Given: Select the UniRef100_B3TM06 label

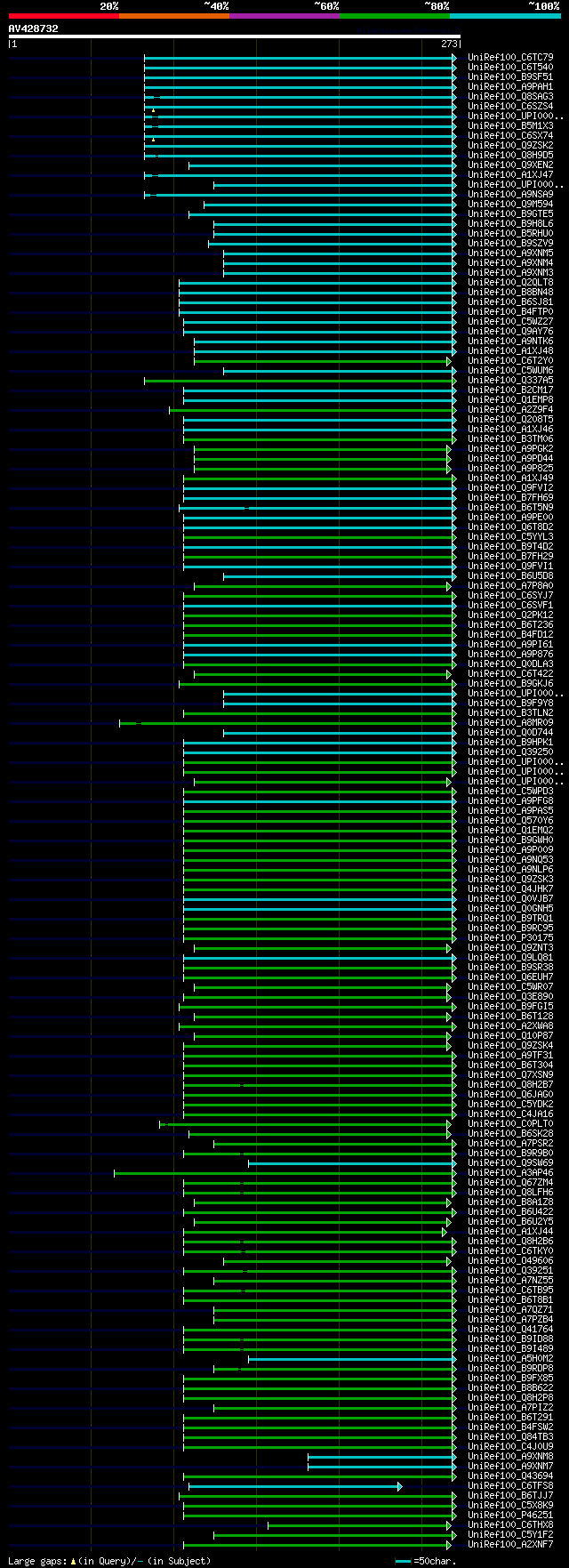Looking at the screenshot, I should [510, 439].
